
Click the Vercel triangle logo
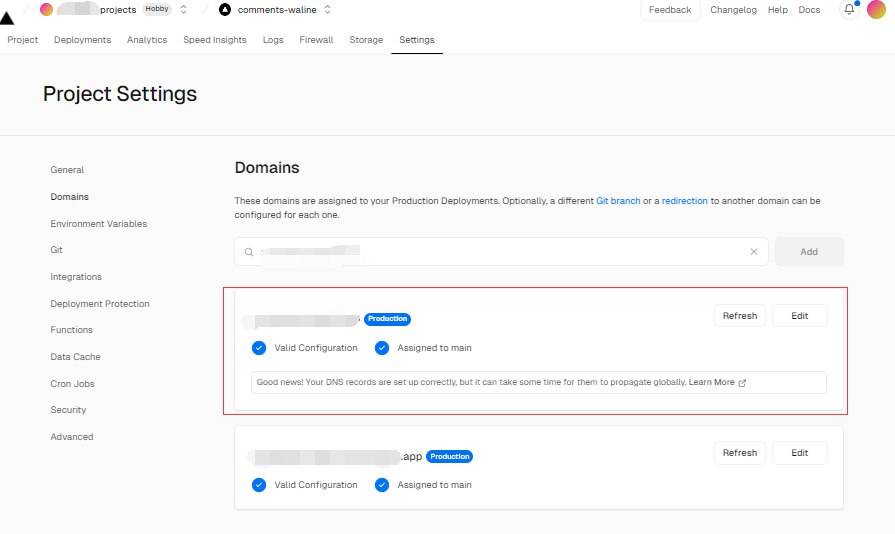coord(7,17)
